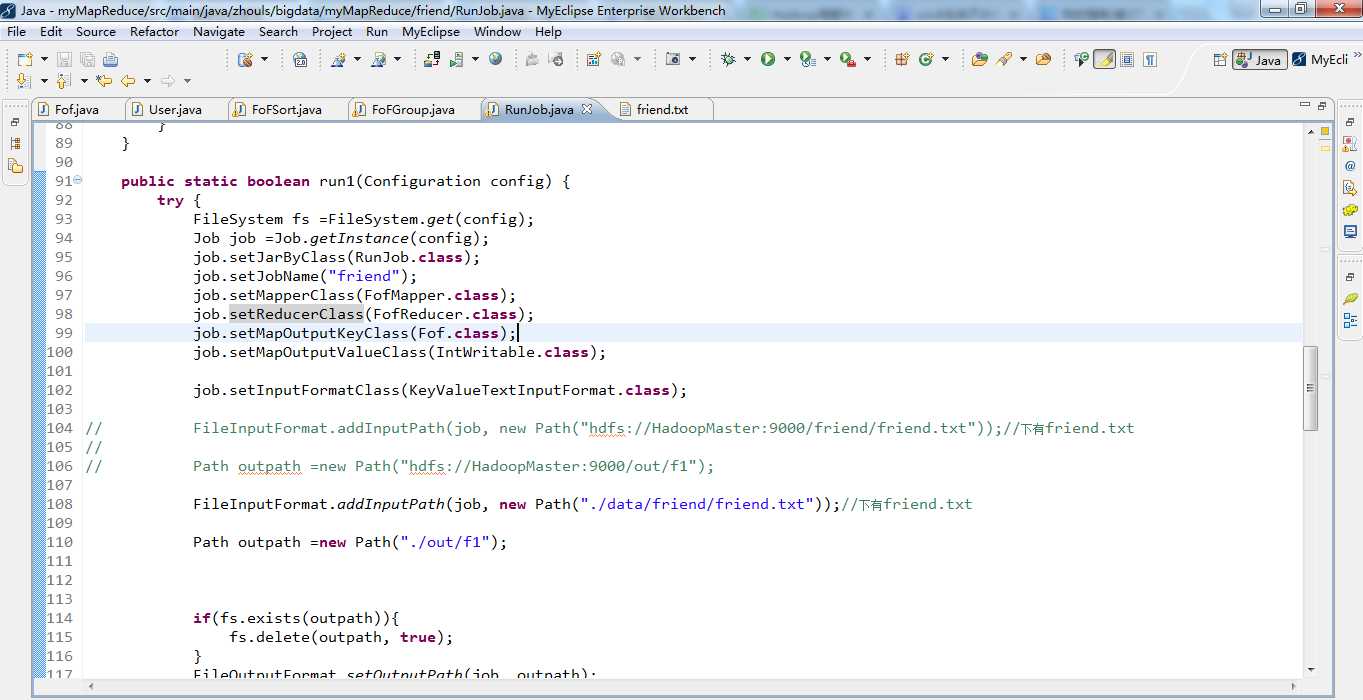Run the program with green play icon
Viewport: 1363px width, 700px height.
coord(768,60)
